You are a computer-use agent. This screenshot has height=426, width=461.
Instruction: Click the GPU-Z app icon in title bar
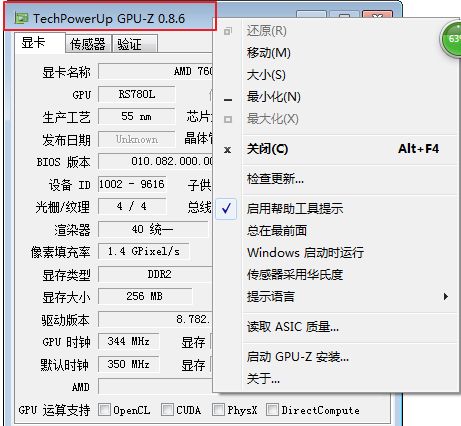click(21, 18)
